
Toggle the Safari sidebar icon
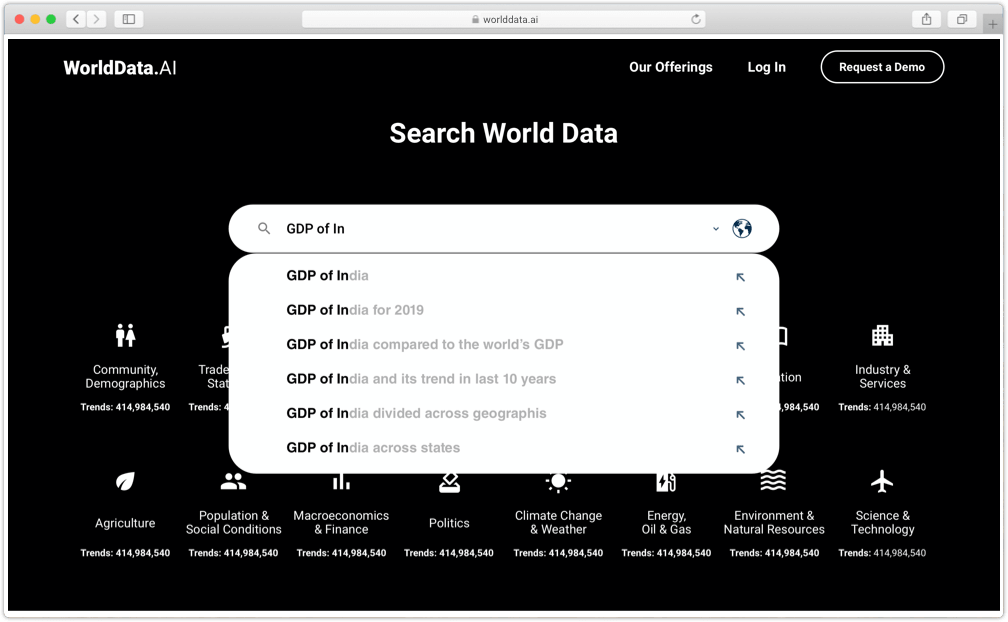(x=129, y=18)
